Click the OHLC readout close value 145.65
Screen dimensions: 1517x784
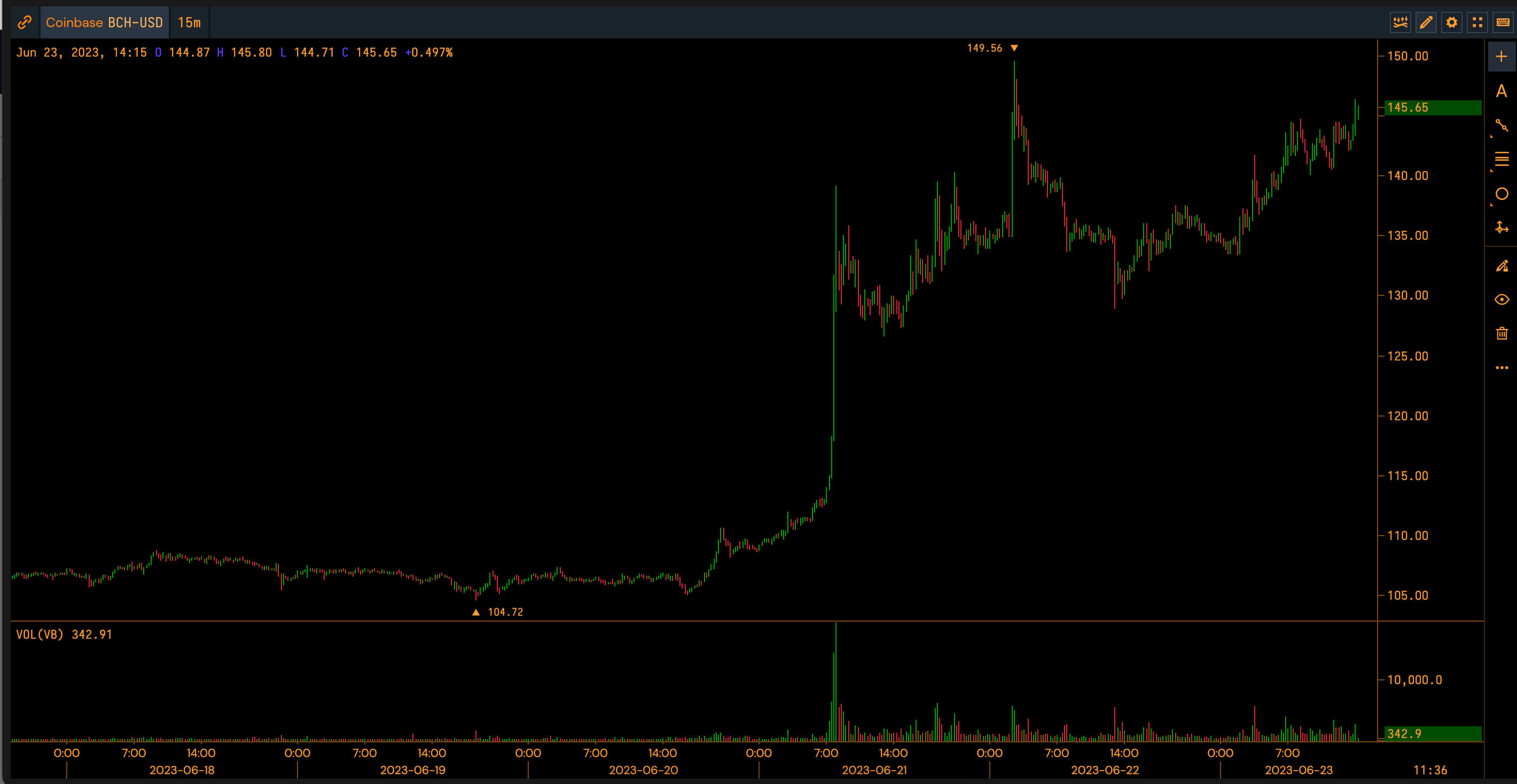[376, 52]
